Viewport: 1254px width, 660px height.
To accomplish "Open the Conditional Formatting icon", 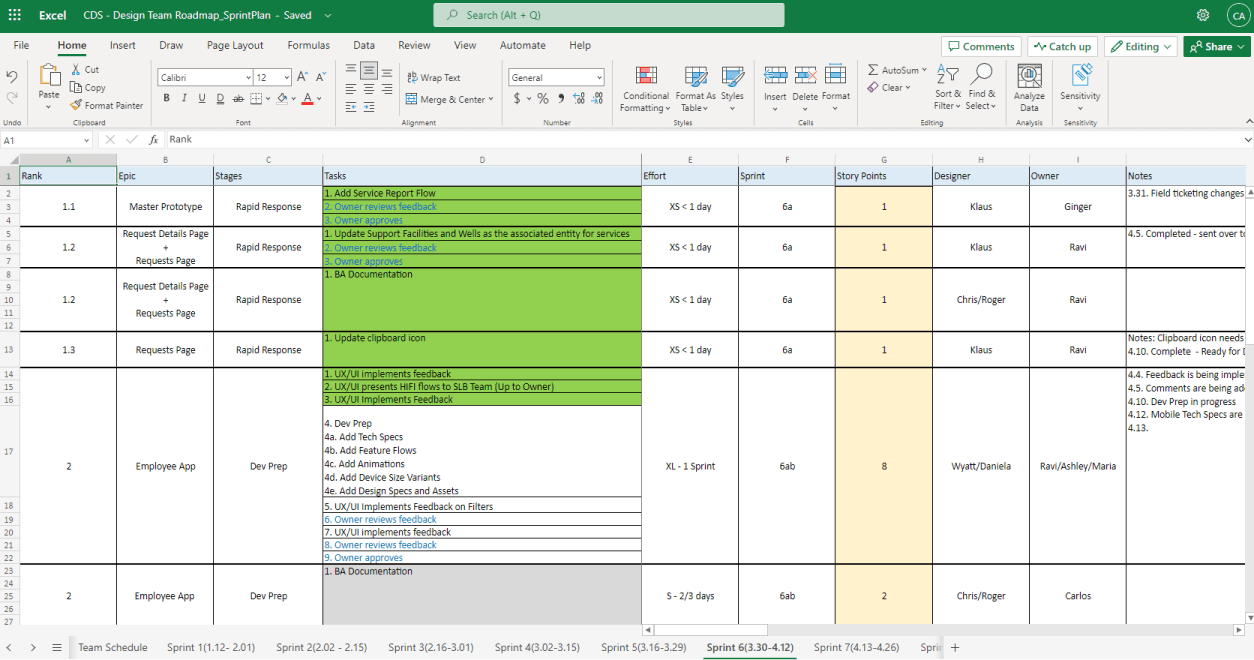I will click(x=645, y=78).
